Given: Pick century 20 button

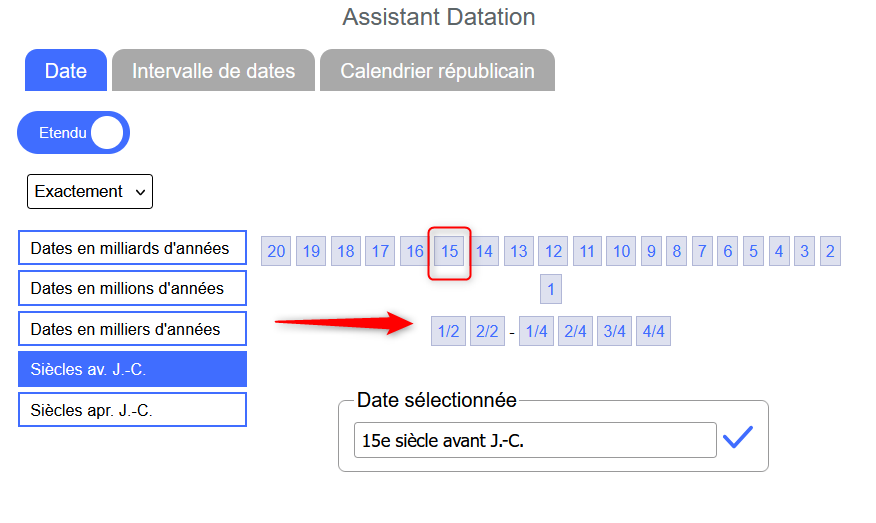Looking at the screenshot, I should 277,251.
